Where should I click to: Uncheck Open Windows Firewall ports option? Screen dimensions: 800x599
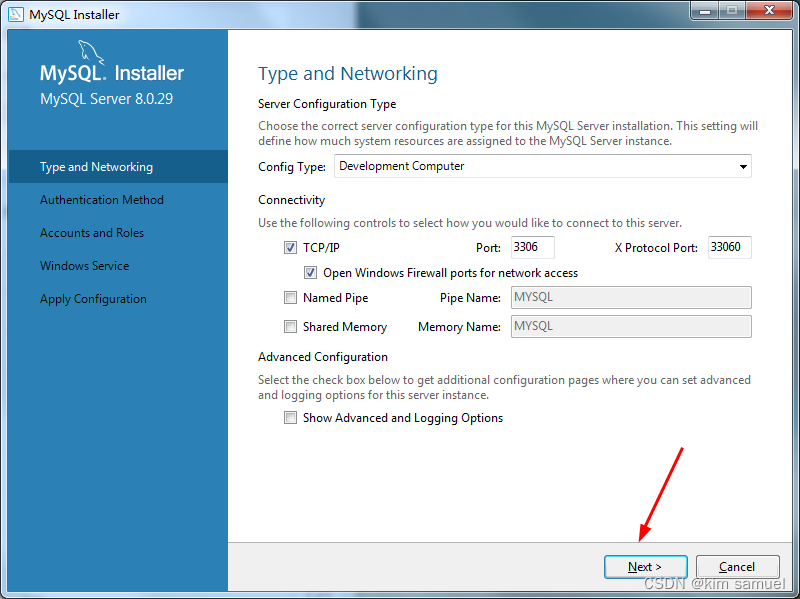click(x=310, y=272)
